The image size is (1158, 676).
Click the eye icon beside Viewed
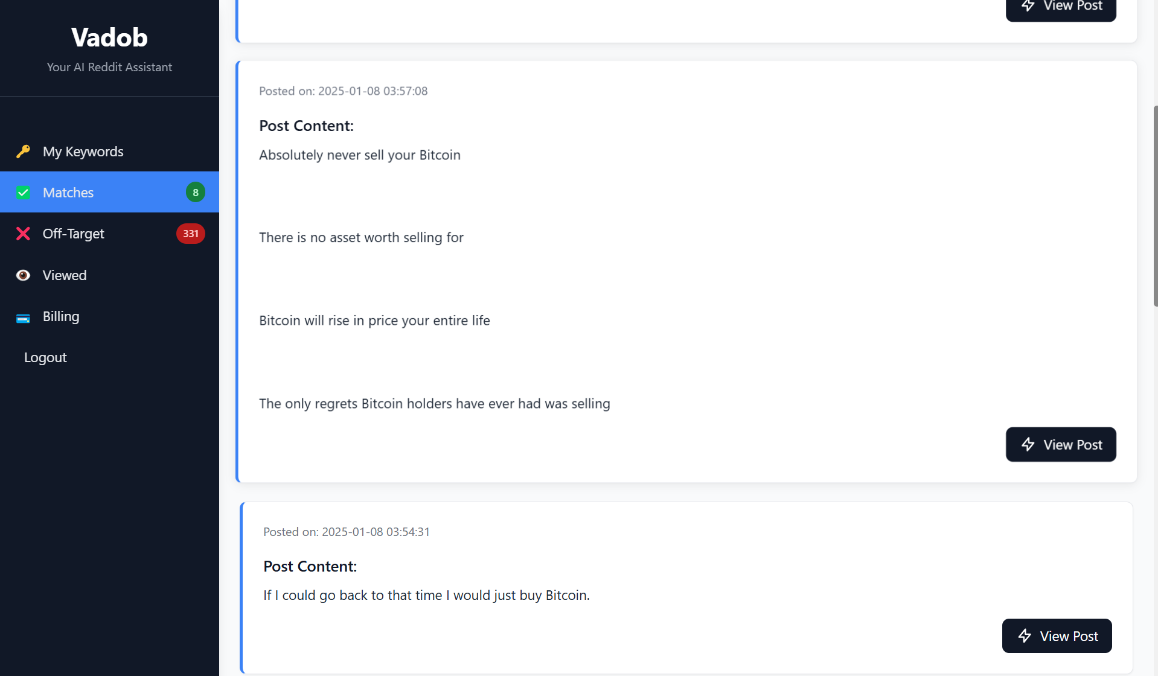(23, 276)
